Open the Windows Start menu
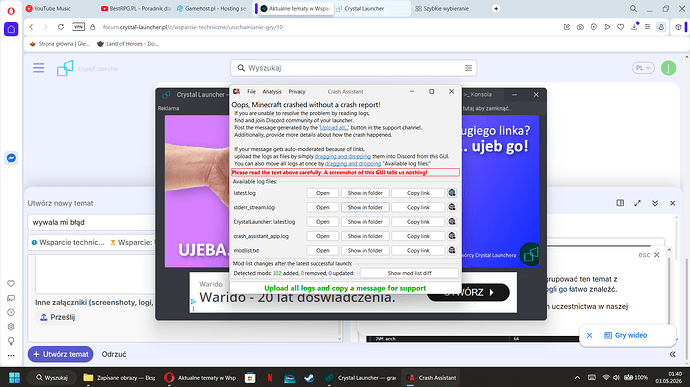Viewport: 690px width, 387px height. 15,377
